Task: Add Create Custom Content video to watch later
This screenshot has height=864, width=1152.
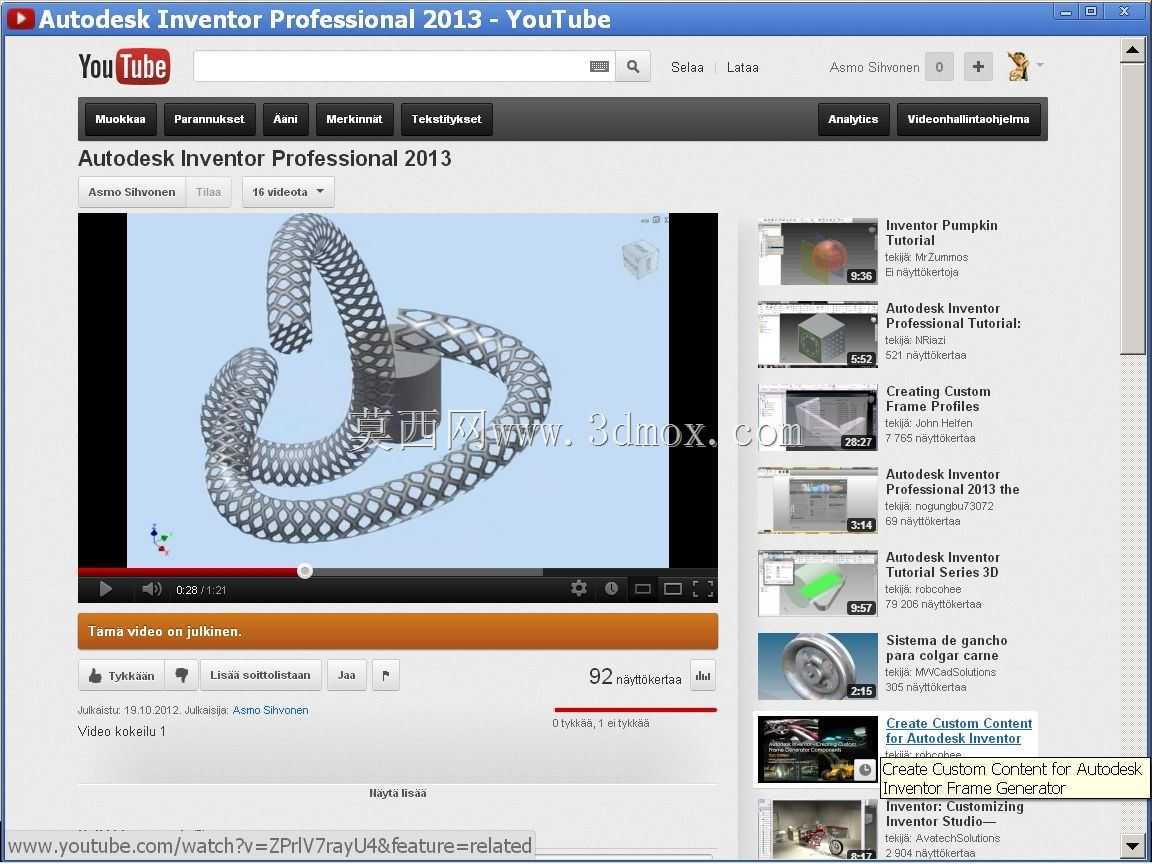Action: pyautogui.click(x=865, y=769)
